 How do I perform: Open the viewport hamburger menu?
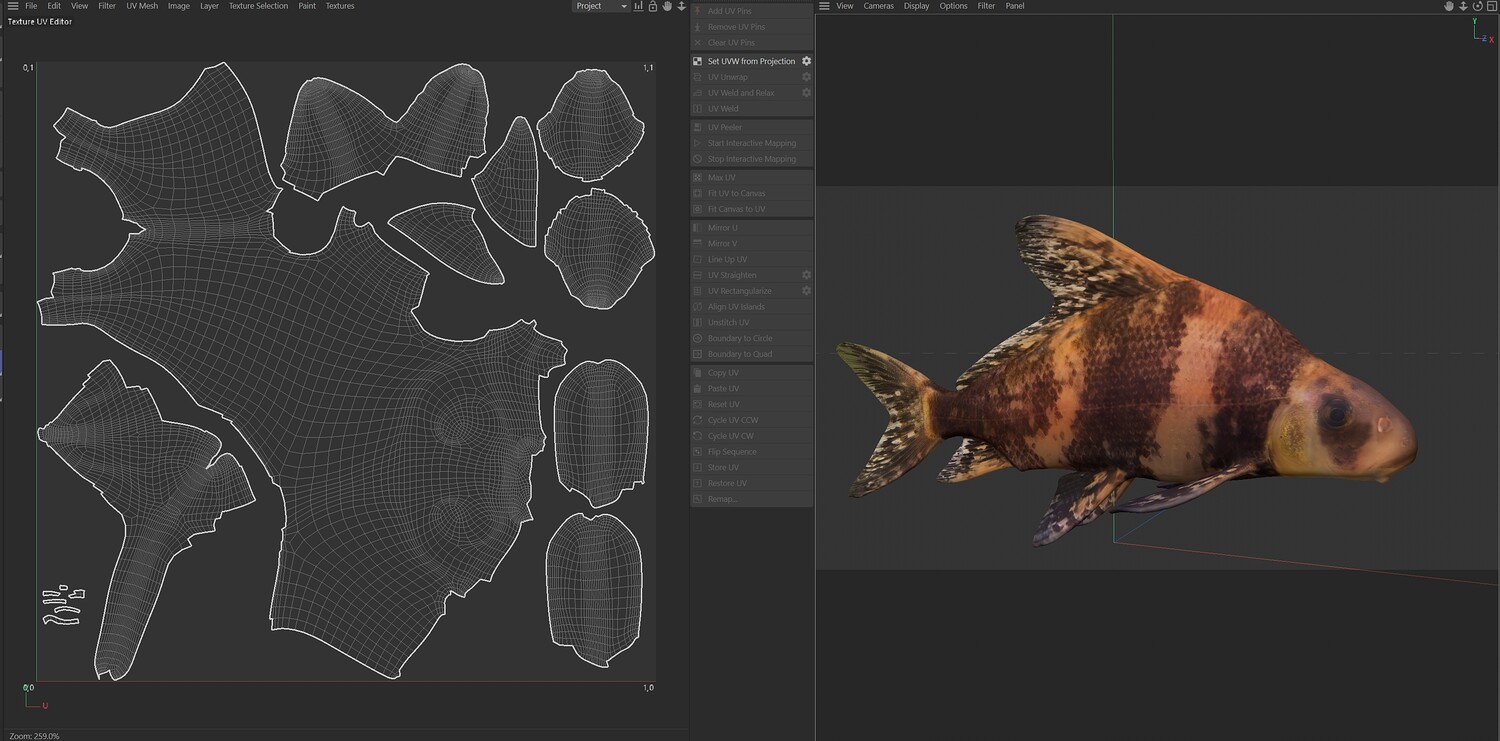pyautogui.click(x=823, y=6)
